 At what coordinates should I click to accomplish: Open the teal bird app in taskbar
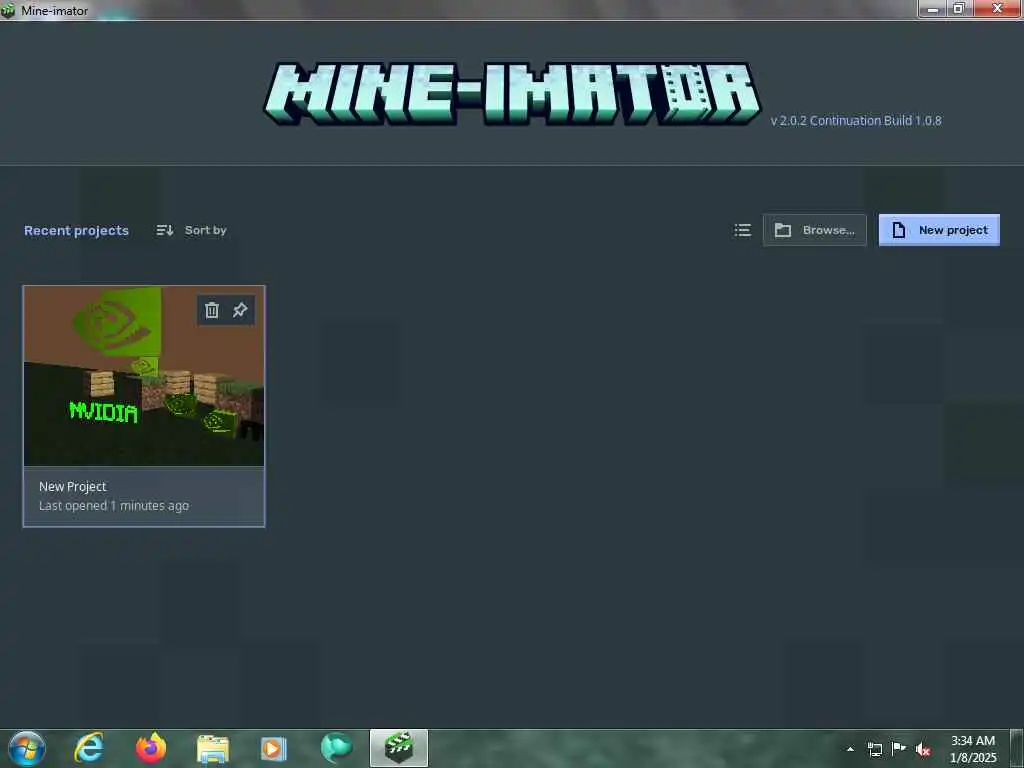336,748
